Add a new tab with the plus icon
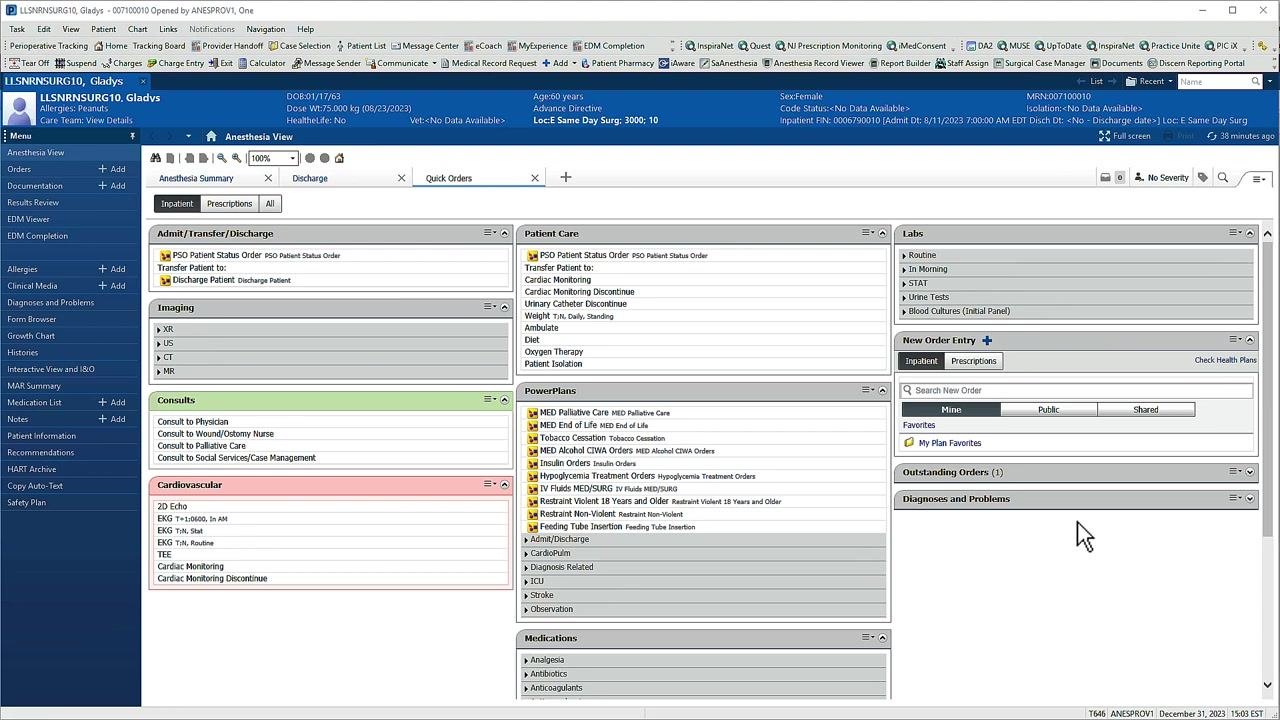1280x720 pixels. [565, 177]
